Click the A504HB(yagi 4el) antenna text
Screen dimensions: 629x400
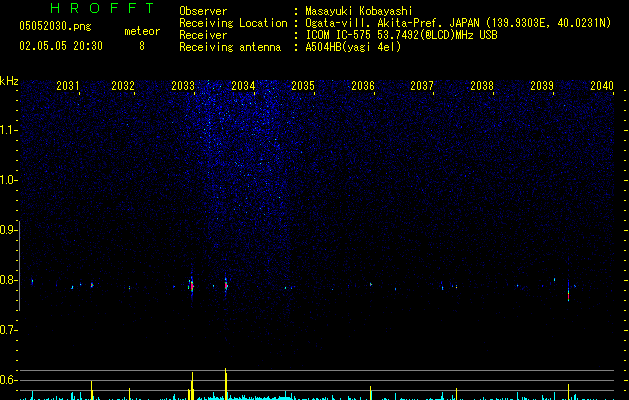(353, 47)
